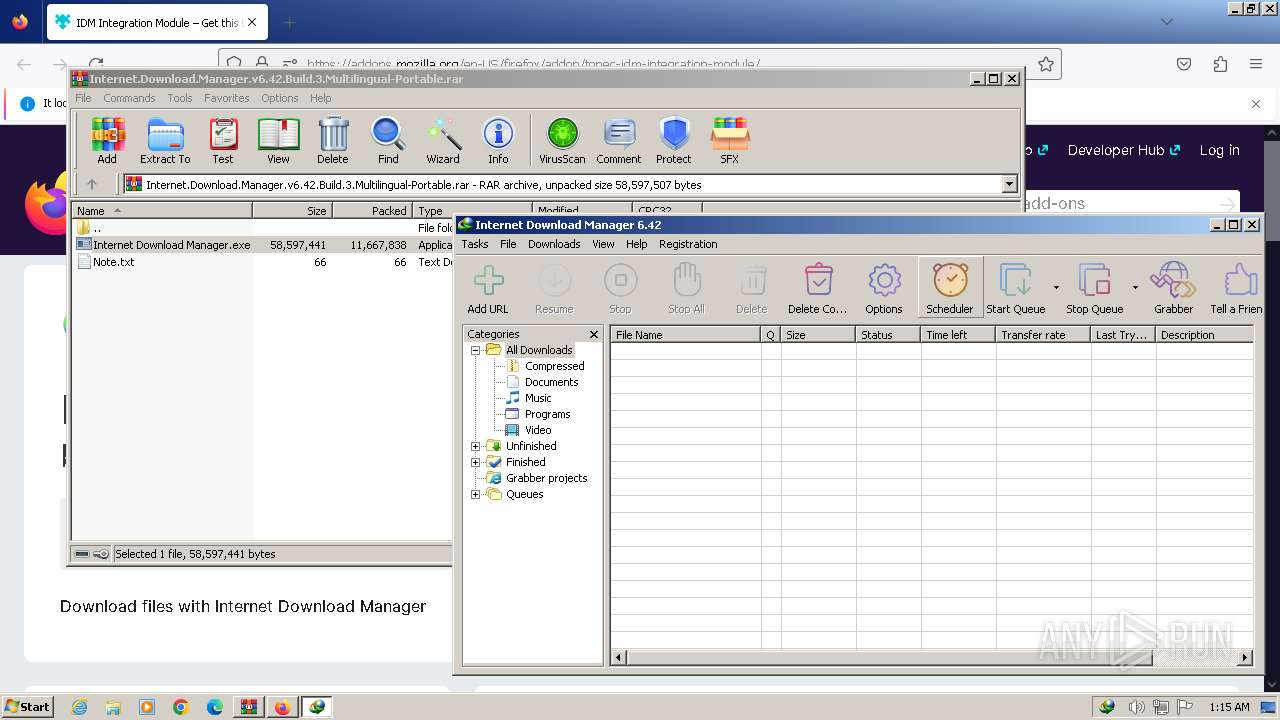
Task: Click the Comment icon in WinRAR
Action: coord(619,140)
